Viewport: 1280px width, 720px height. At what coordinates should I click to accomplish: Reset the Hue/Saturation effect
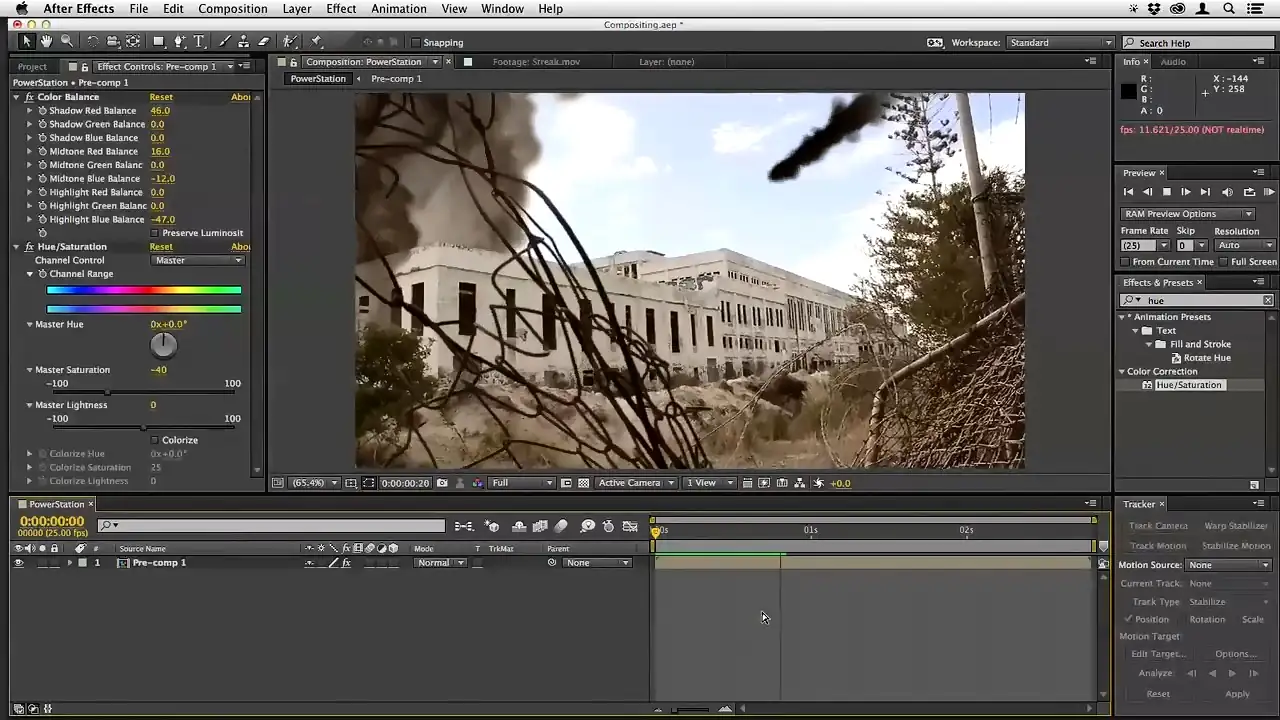click(161, 247)
